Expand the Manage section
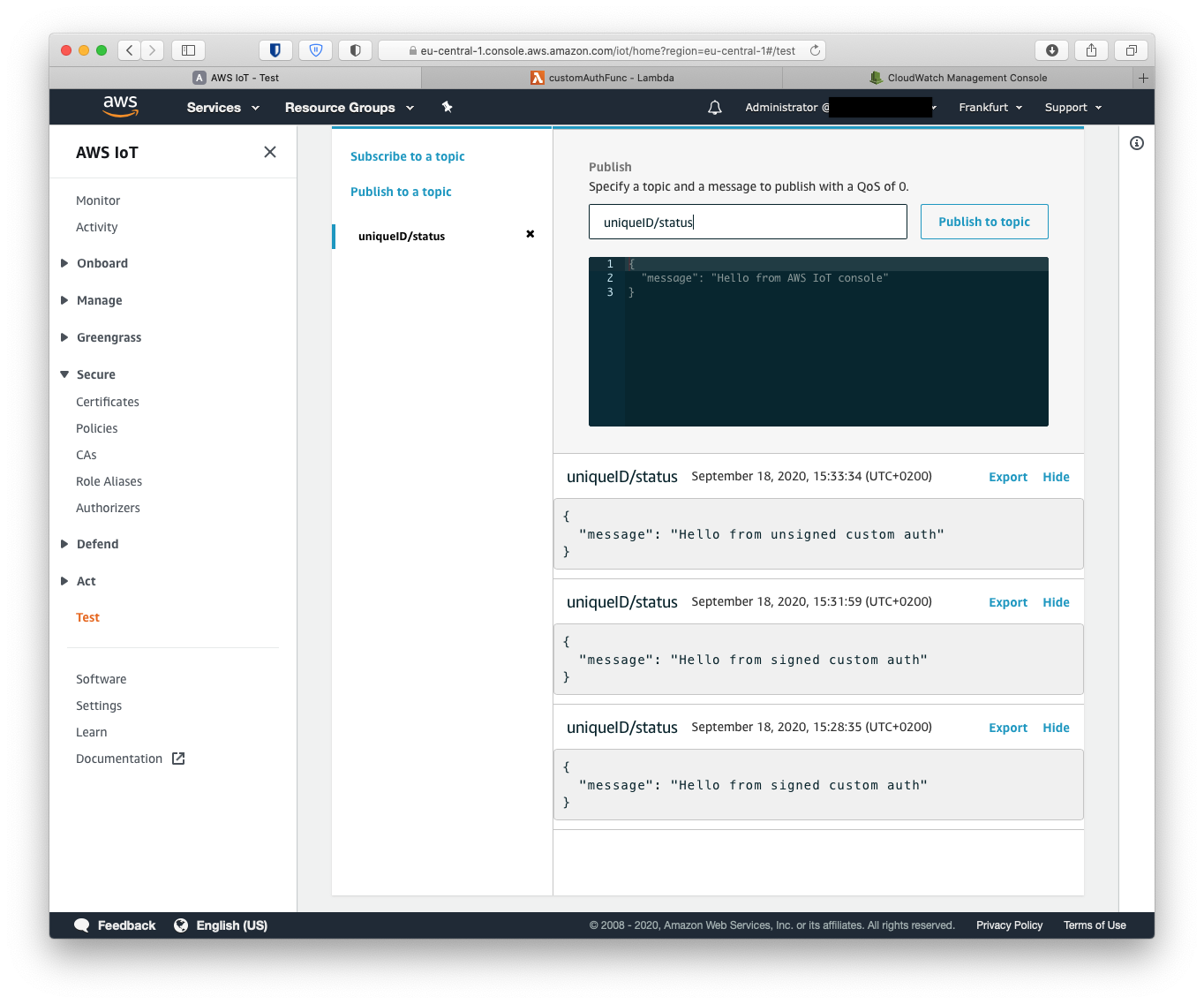This screenshot has height=1004, width=1204. pos(92,300)
